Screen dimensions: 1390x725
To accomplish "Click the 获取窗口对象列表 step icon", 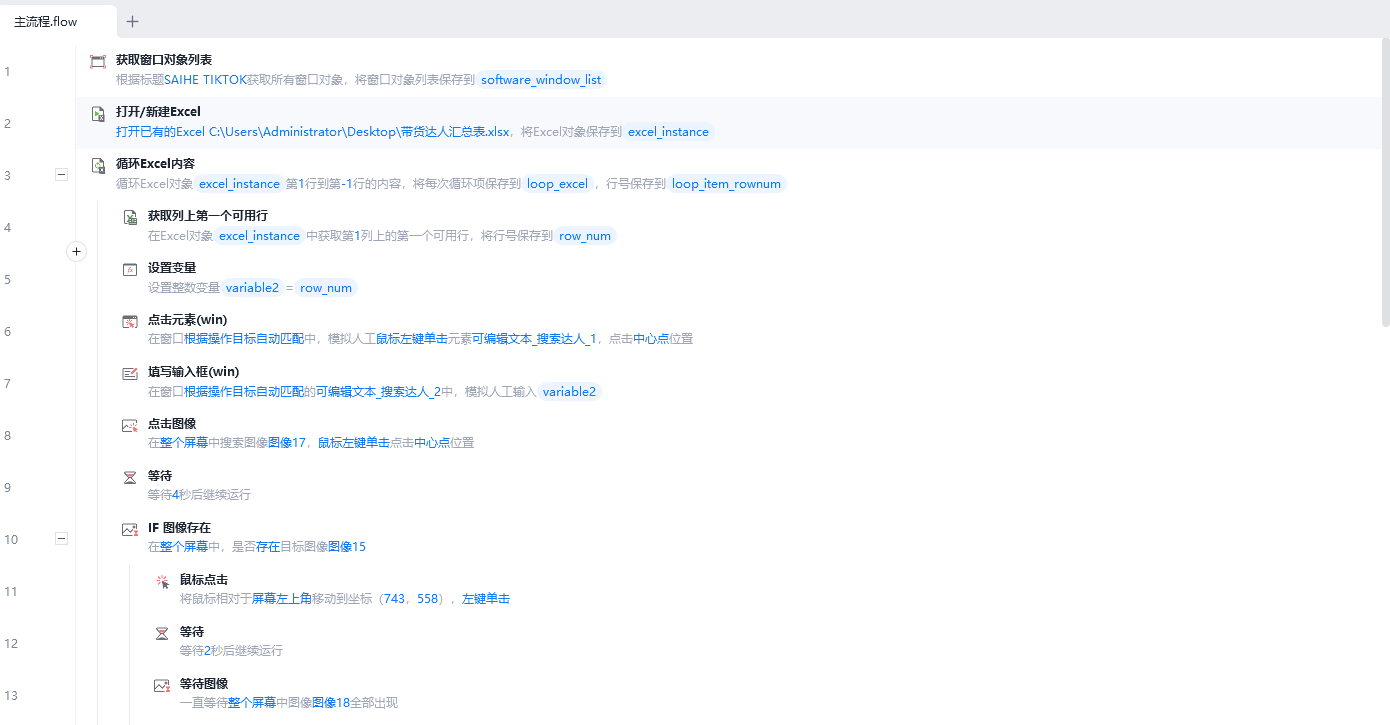I will [x=98, y=62].
